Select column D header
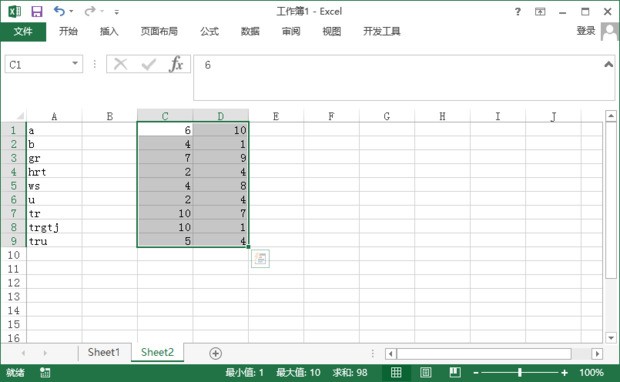 221,116
